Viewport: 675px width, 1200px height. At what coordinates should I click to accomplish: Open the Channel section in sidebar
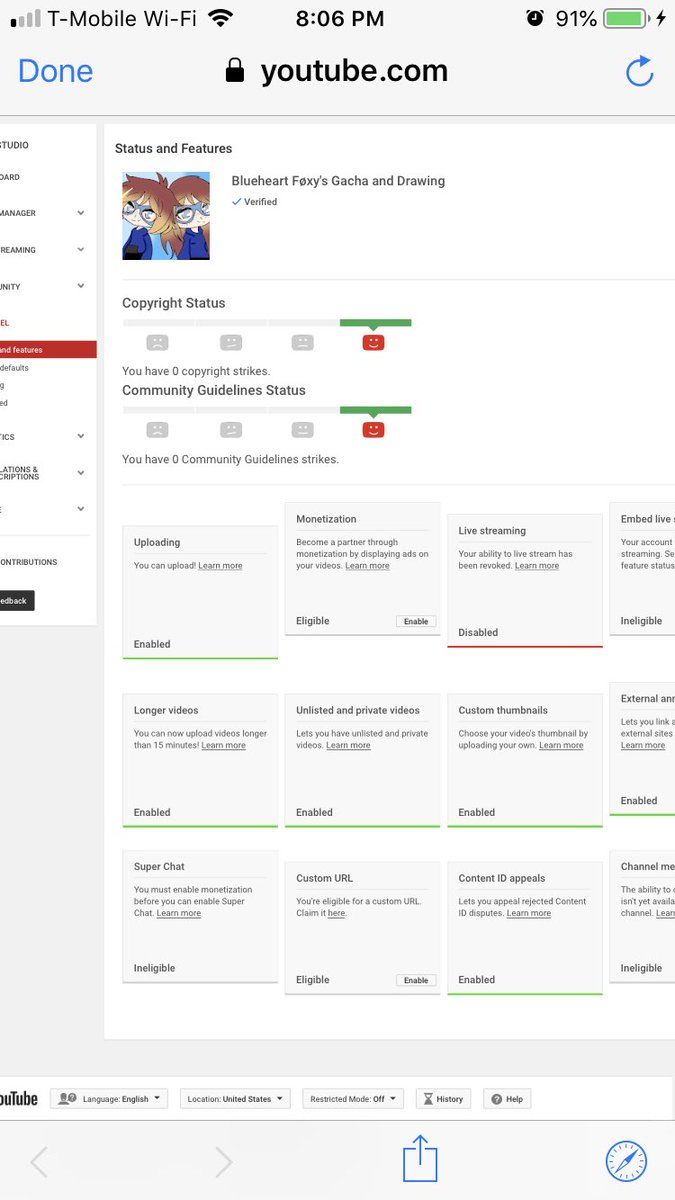(6, 323)
